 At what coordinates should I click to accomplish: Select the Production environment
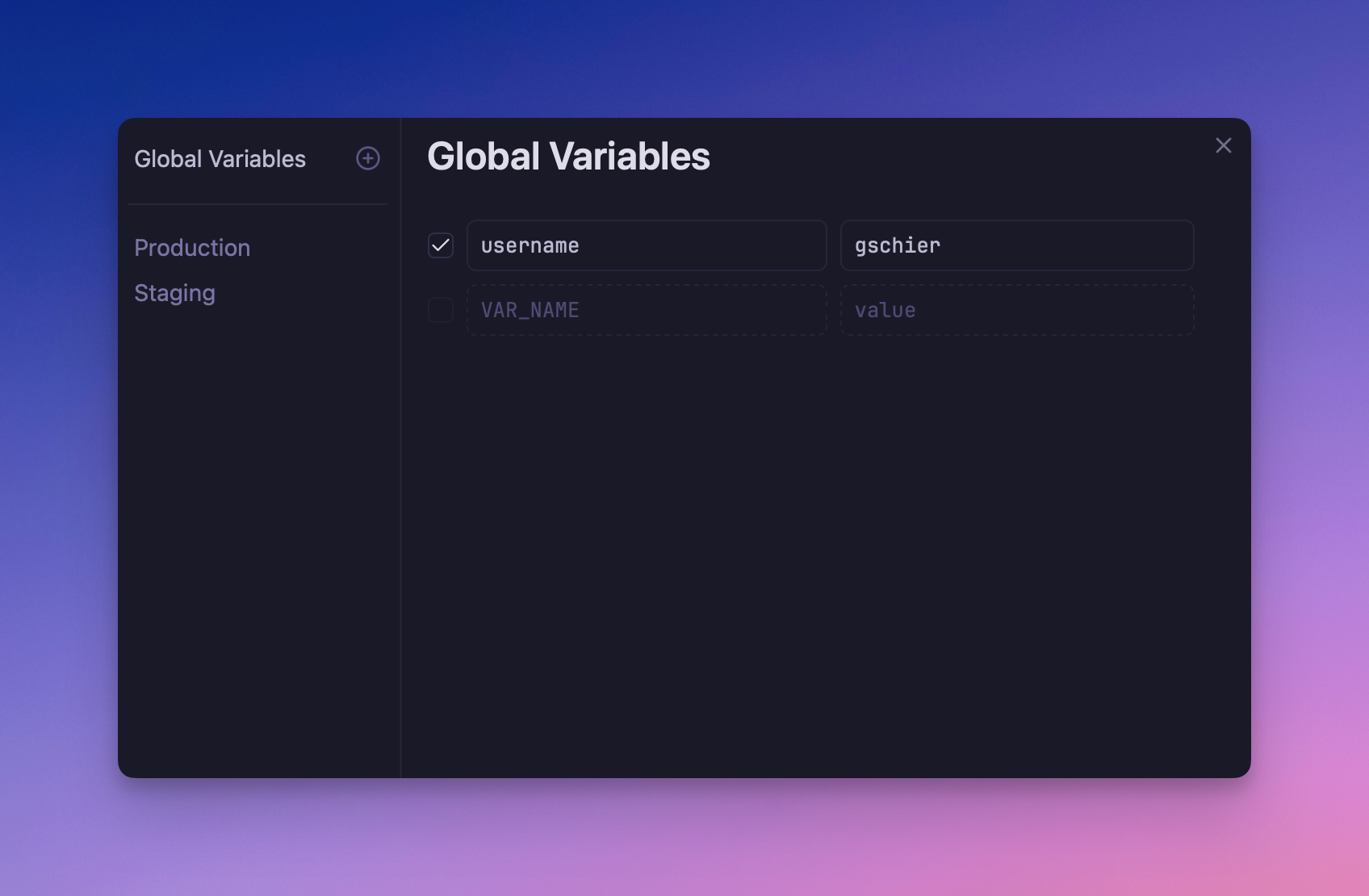[192, 248]
